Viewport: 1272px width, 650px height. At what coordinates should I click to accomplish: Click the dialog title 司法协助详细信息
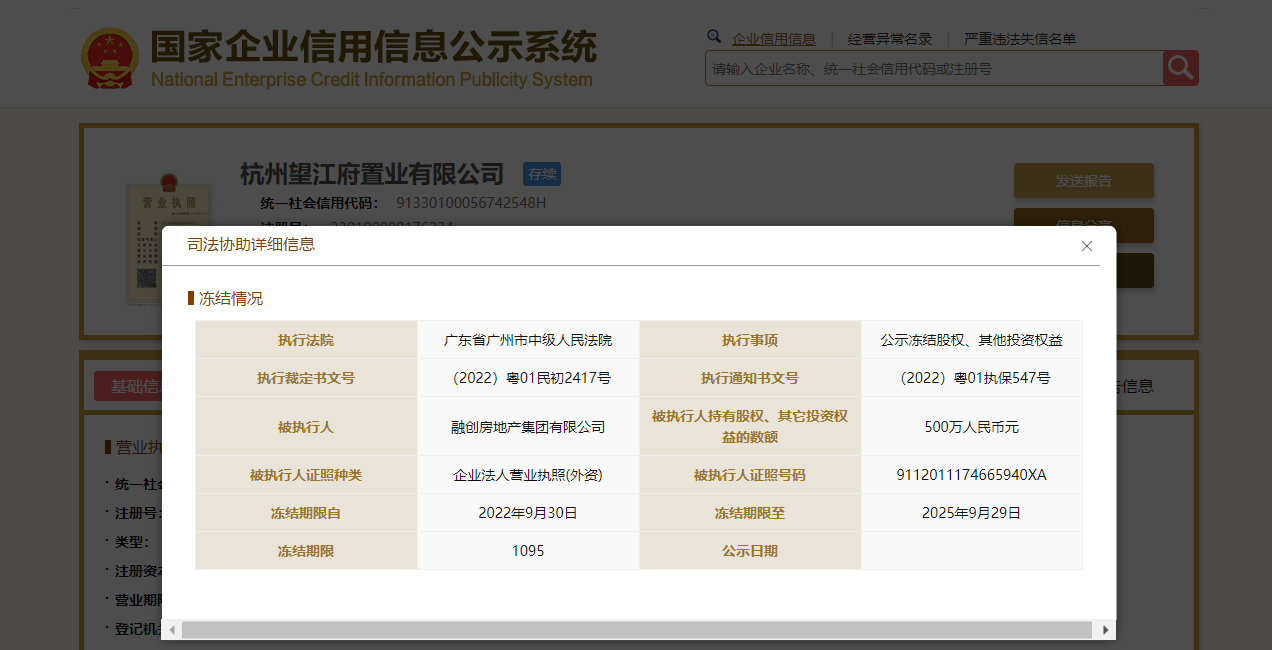click(x=251, y=244)
